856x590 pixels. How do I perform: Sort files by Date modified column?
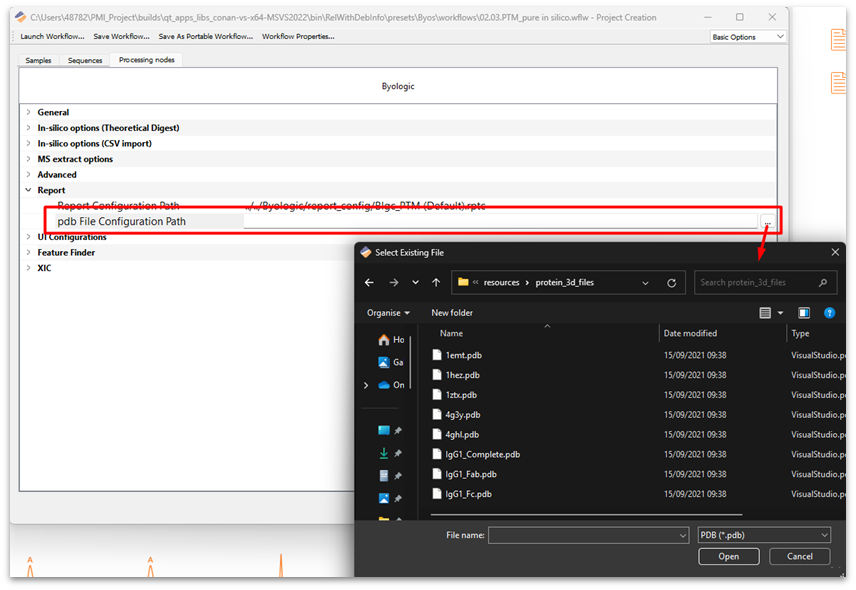tap(690, 333)
